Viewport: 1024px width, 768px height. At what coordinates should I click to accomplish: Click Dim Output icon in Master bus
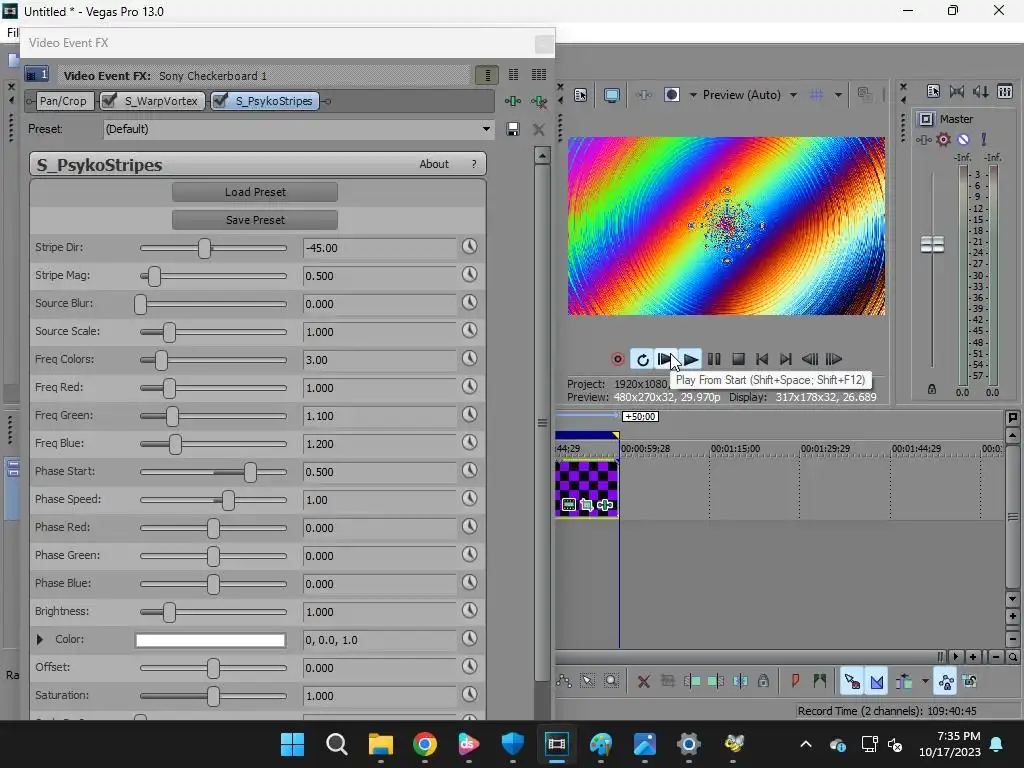(x=981, y=91)
